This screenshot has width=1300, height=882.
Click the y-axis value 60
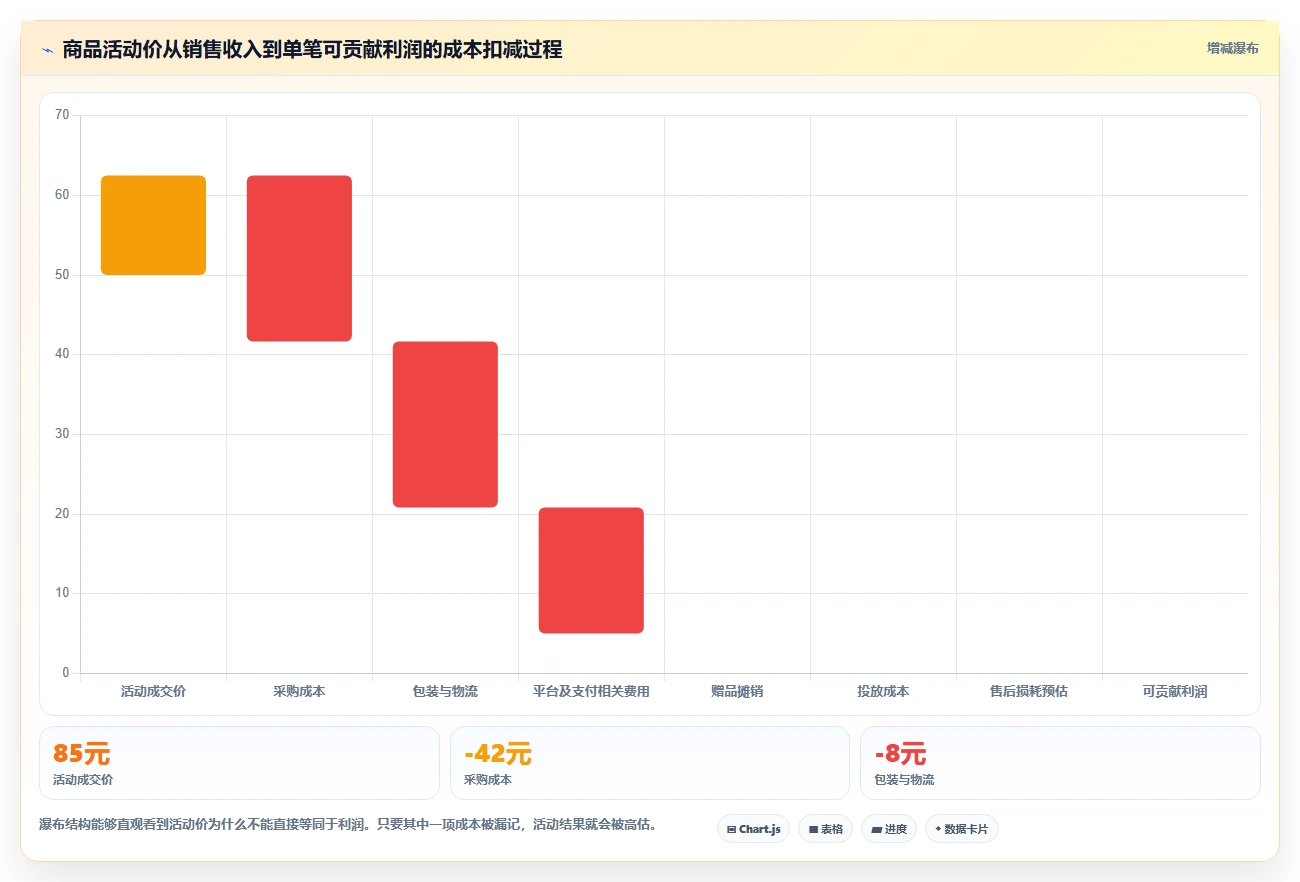click(x=62, y=195)
